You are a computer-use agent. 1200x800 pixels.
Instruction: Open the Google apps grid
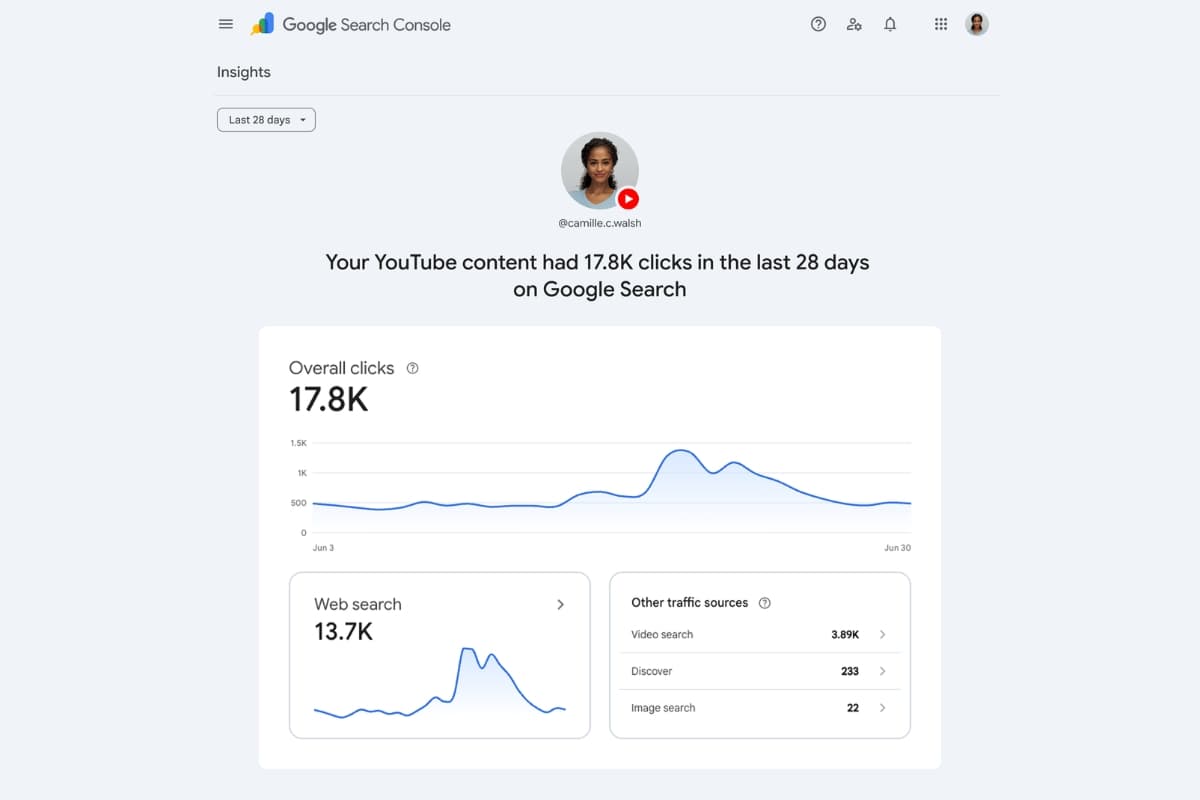[x=941, y=24]
